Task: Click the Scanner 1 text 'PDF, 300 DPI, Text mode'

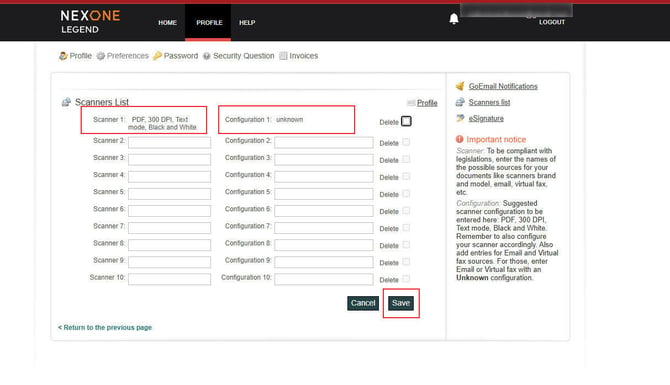Action: pyautogui.click(x=162, y=123)
